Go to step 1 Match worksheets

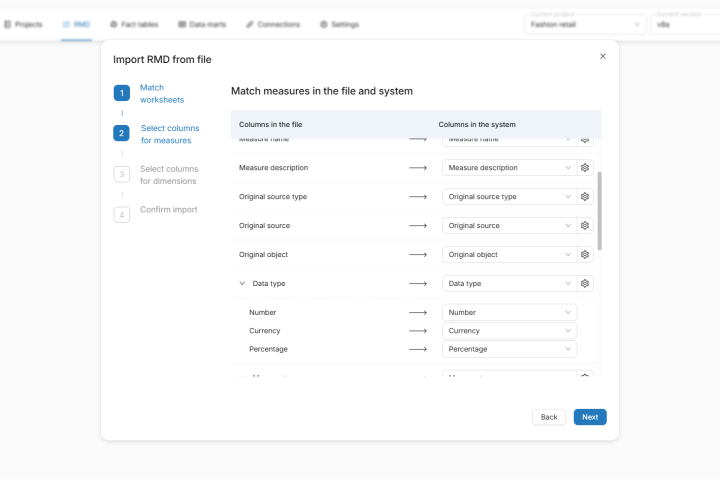tap(161, 94)
